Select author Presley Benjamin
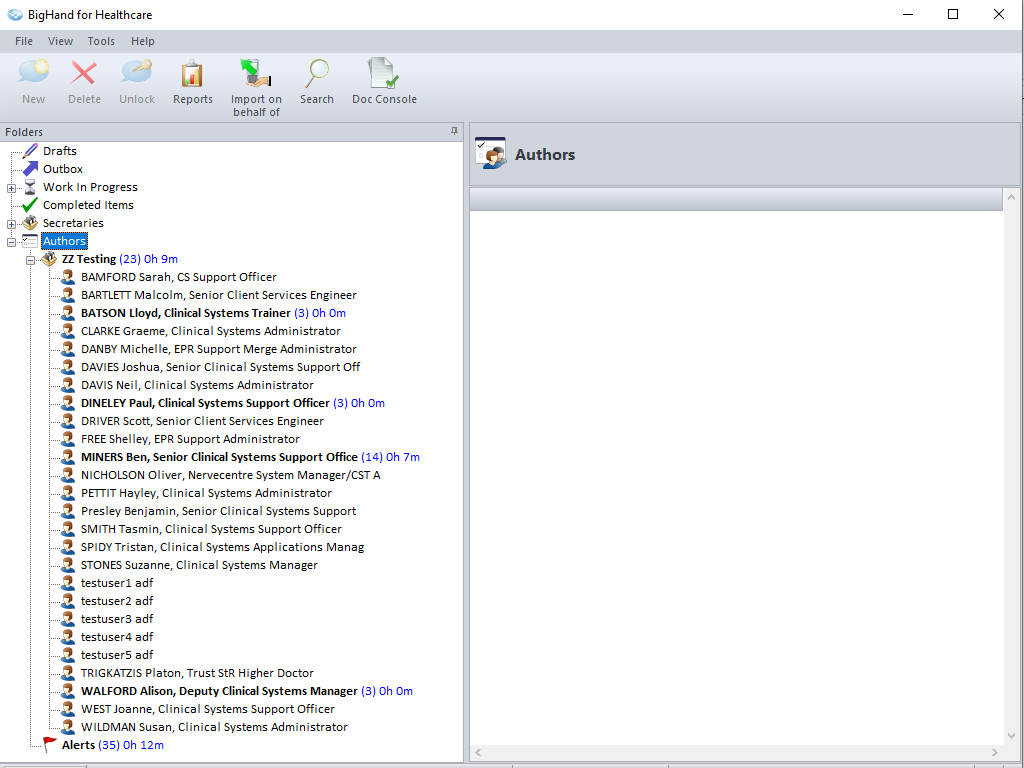1024x768 pixels. point(219,511)
